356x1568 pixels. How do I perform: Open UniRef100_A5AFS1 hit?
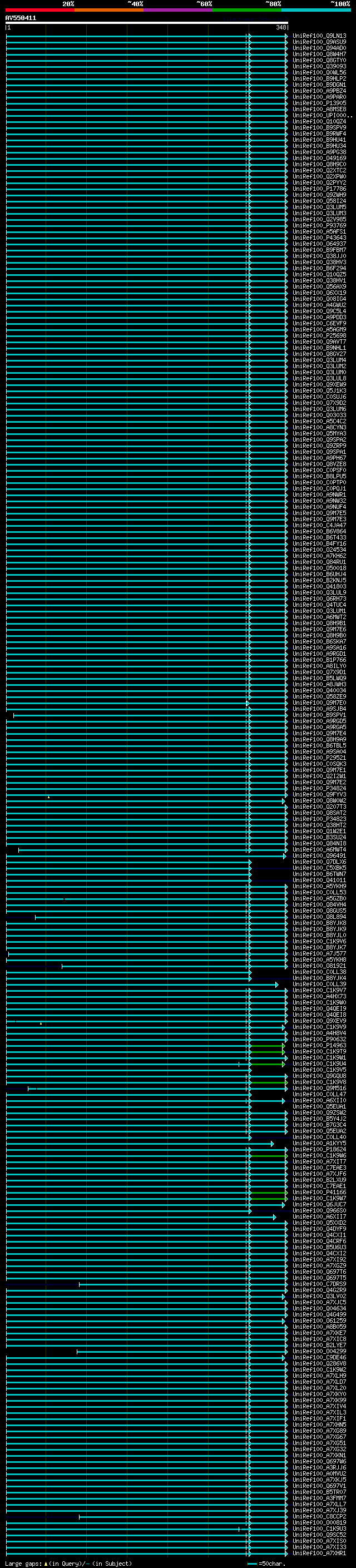(319, 232)
